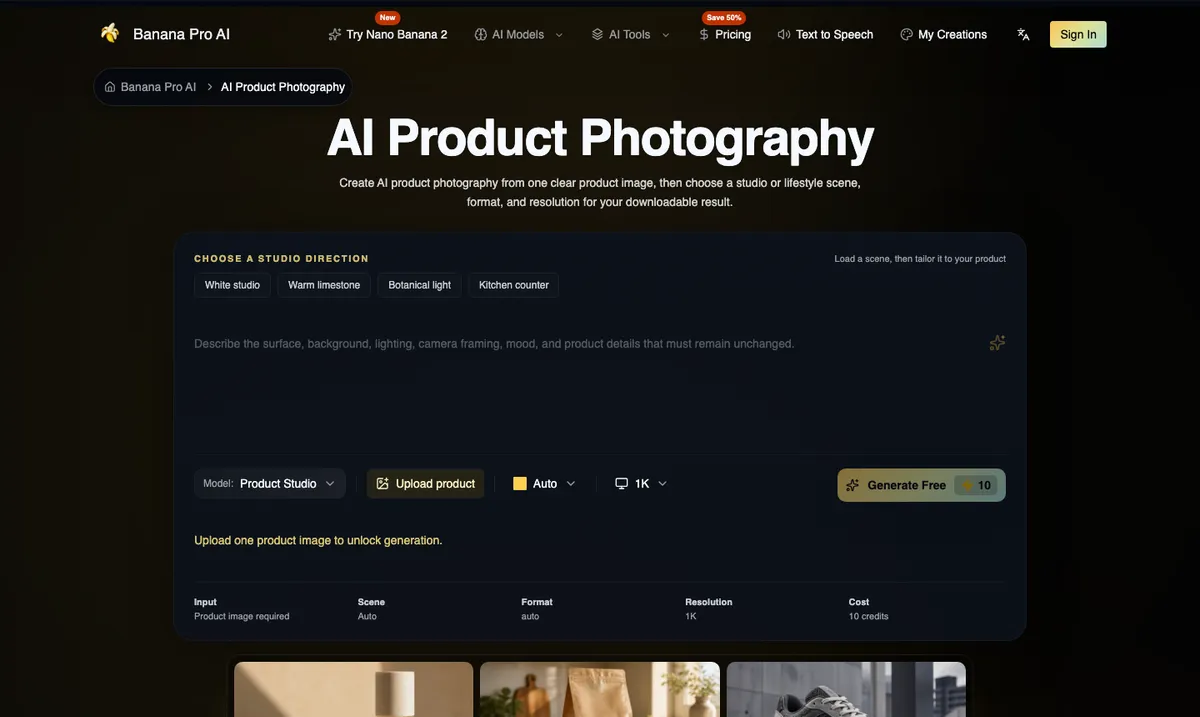Viewport: 1200px width, 717px height.
Task: Expand the AI Models dropdown chevron
Action: 559,34
